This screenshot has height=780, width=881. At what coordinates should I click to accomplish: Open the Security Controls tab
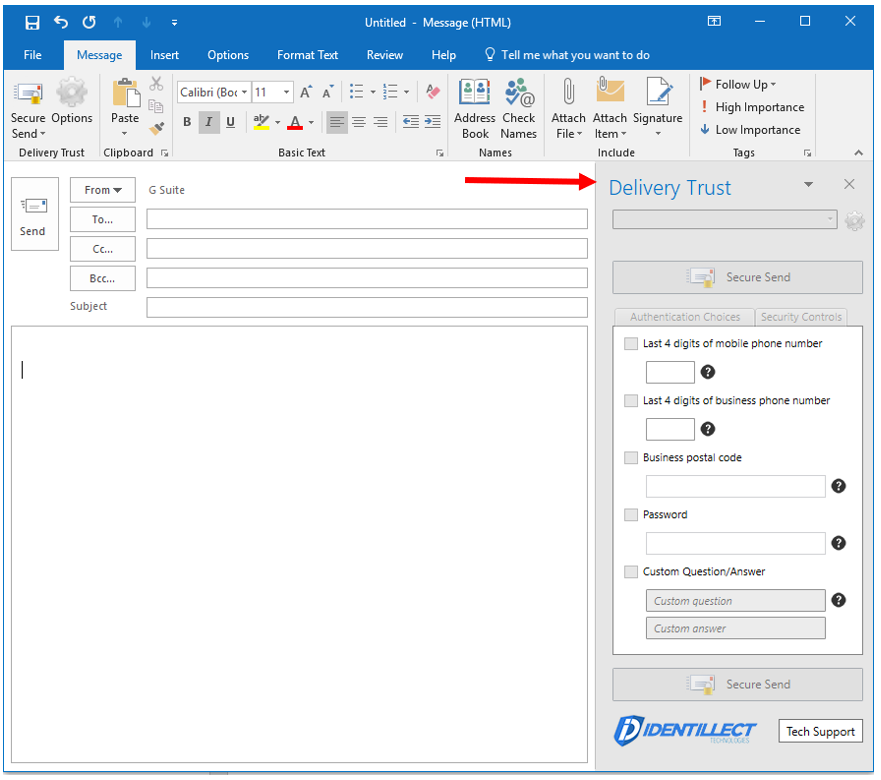coord(801,317)
